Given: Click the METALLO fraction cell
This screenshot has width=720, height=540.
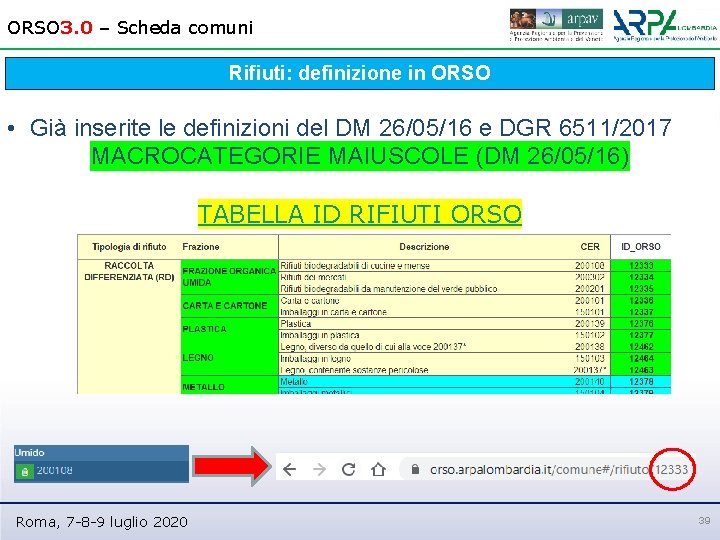Looking at the screenshot, I should [229, 386].
